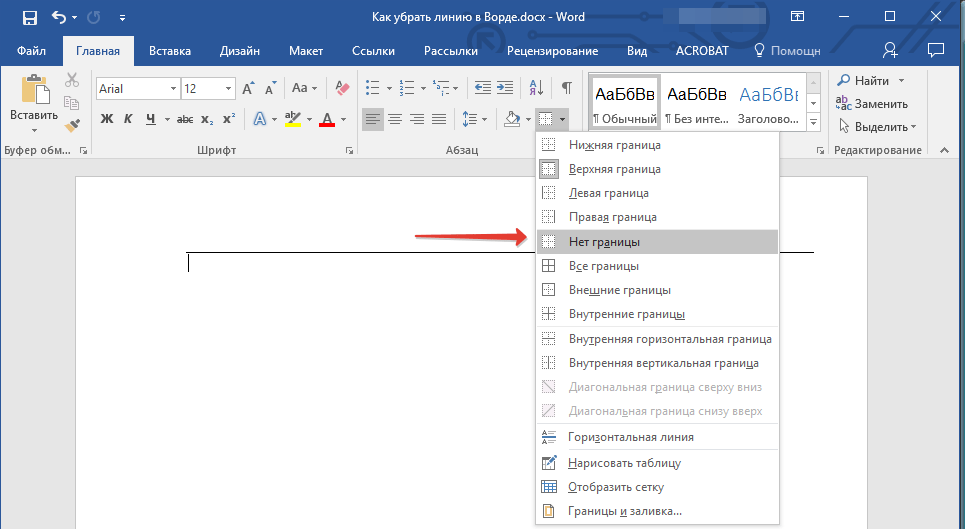The height and width of the screenshot is (529, 965).
Task: Show paragraph marks with the pilcrow icon
Action: tap(566, 88)
